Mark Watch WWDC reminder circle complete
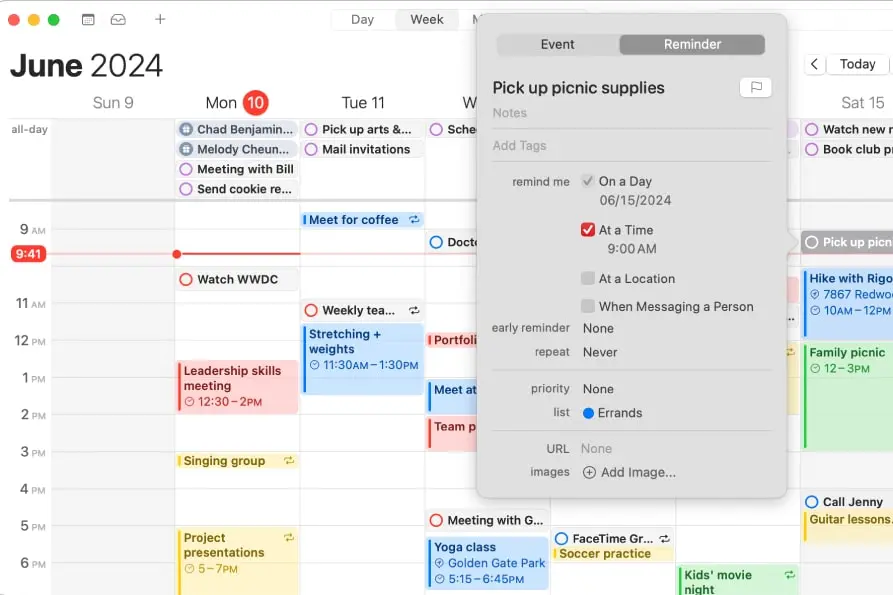 185,280
